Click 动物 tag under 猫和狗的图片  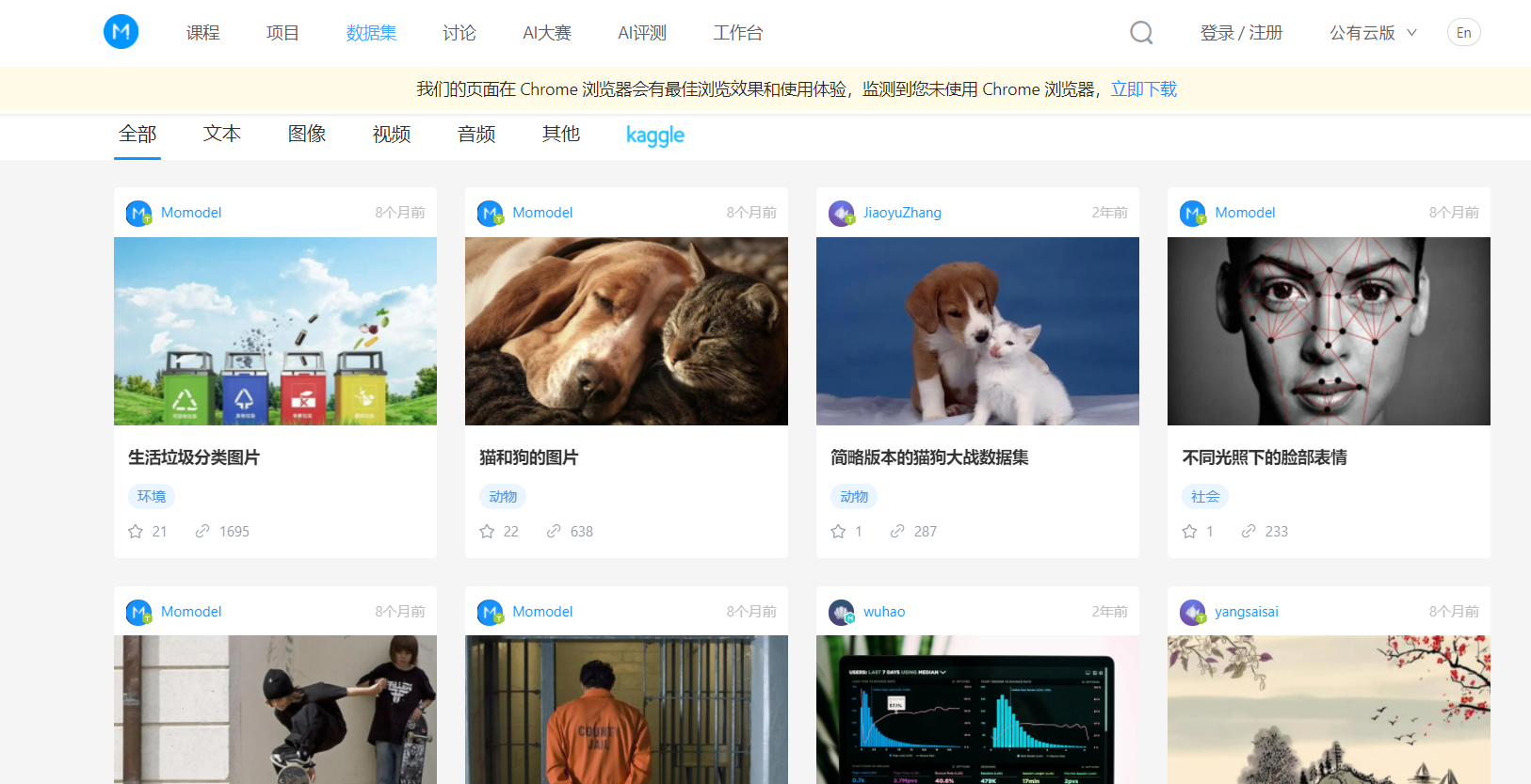[503, 496]
